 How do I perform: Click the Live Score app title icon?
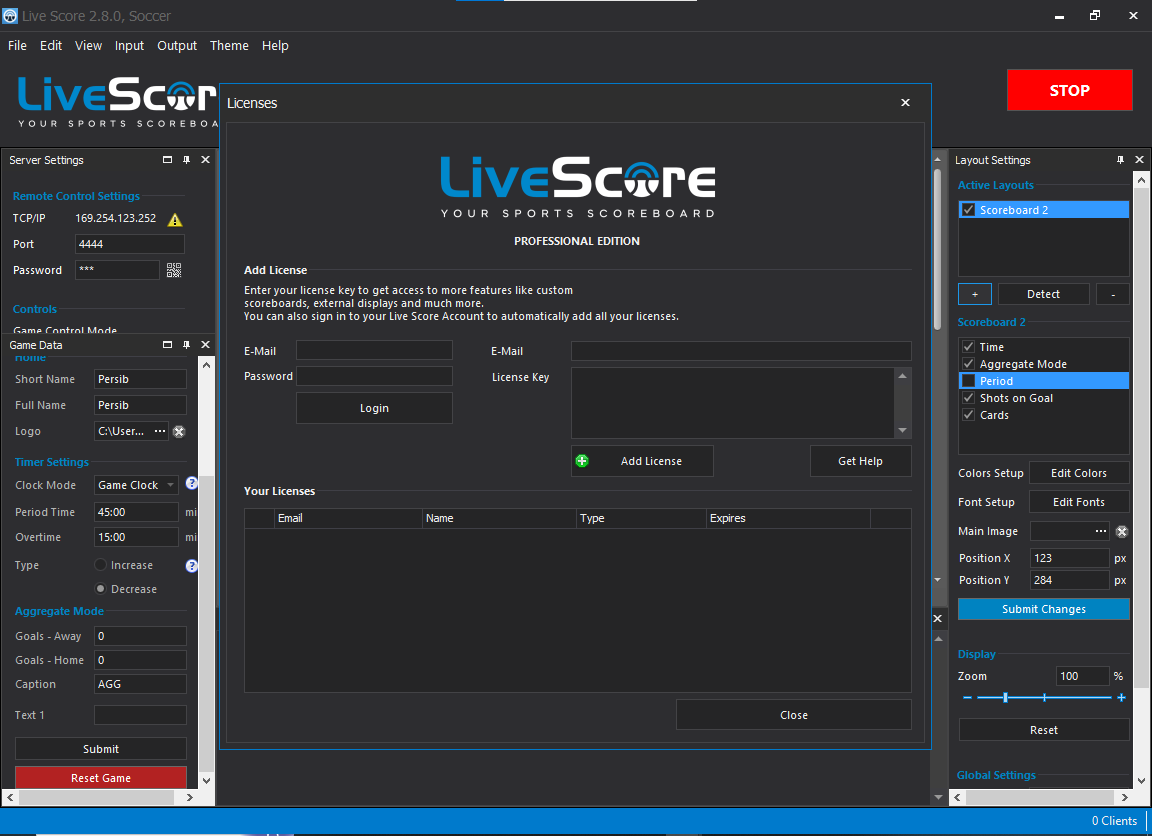pyautogui.click(x=10, y=15)
